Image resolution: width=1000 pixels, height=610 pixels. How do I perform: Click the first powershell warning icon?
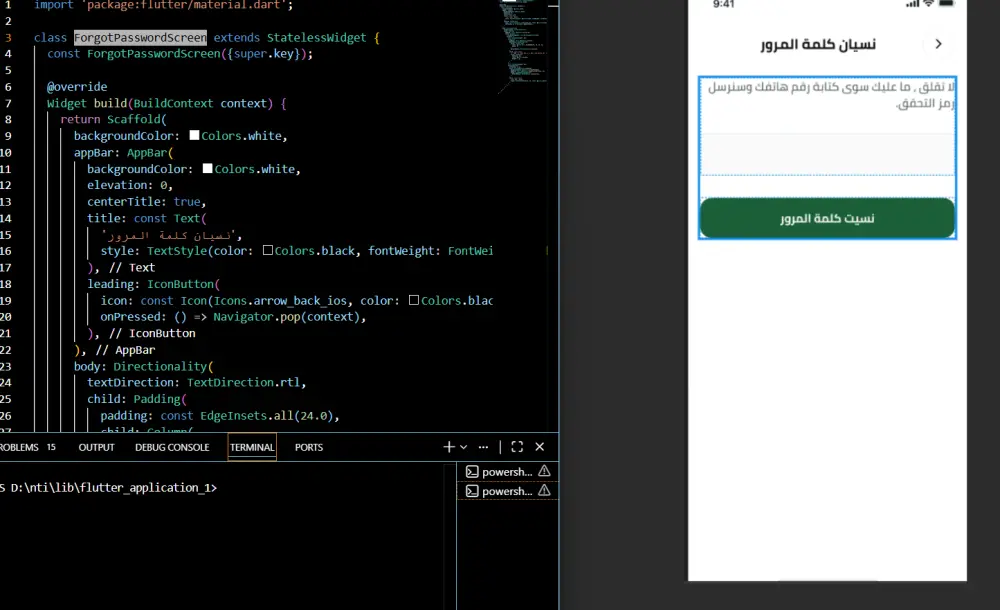tap(544, 471)
